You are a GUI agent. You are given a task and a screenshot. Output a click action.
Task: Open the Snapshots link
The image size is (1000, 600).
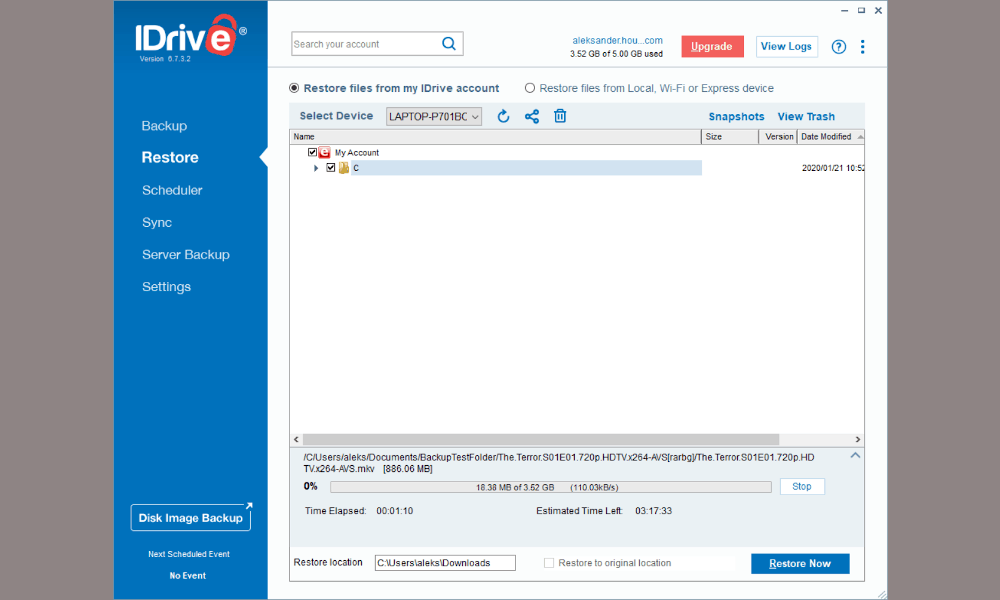coord(737,117)
